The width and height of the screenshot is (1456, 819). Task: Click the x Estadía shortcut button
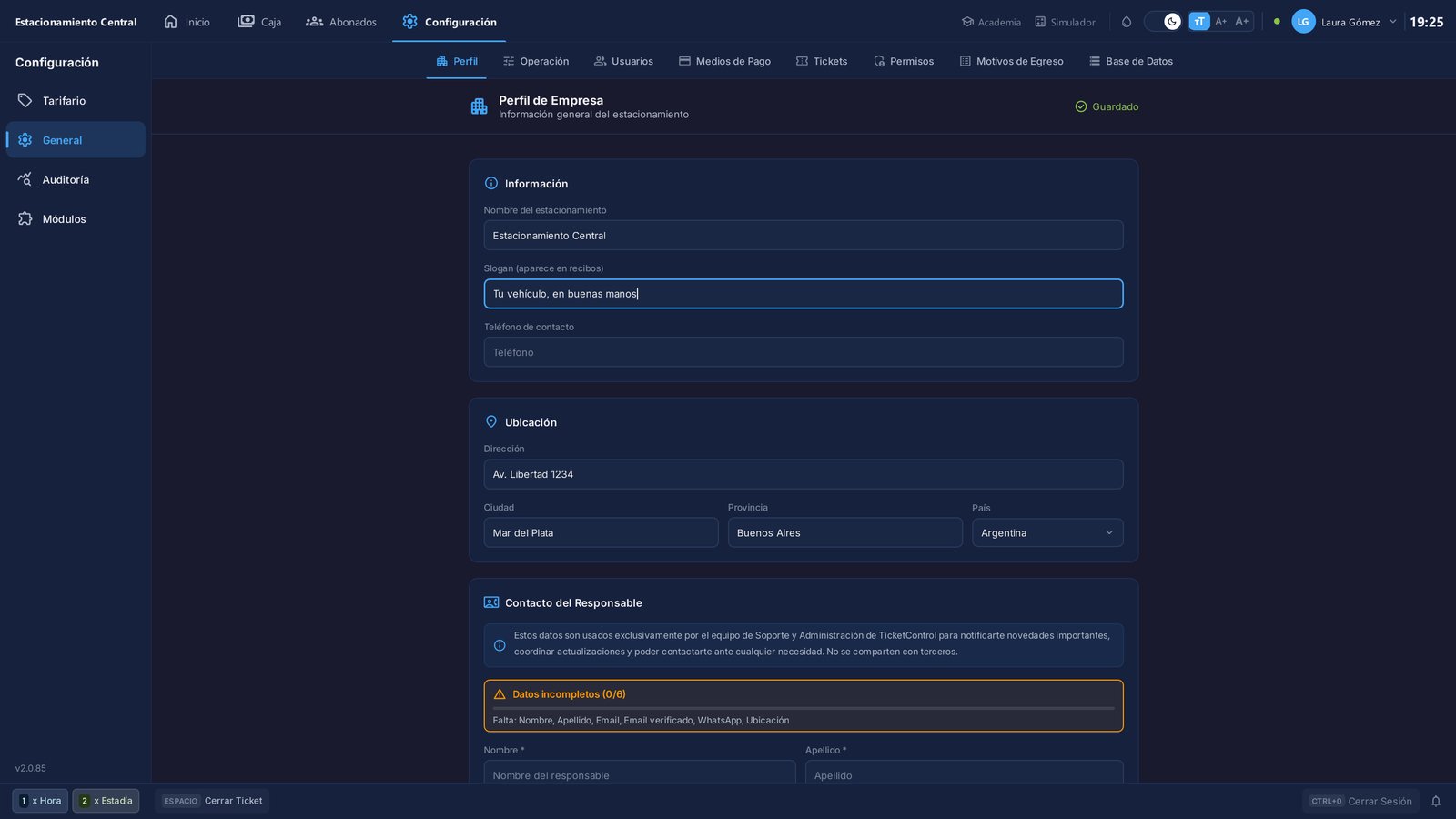click(106, 801)
